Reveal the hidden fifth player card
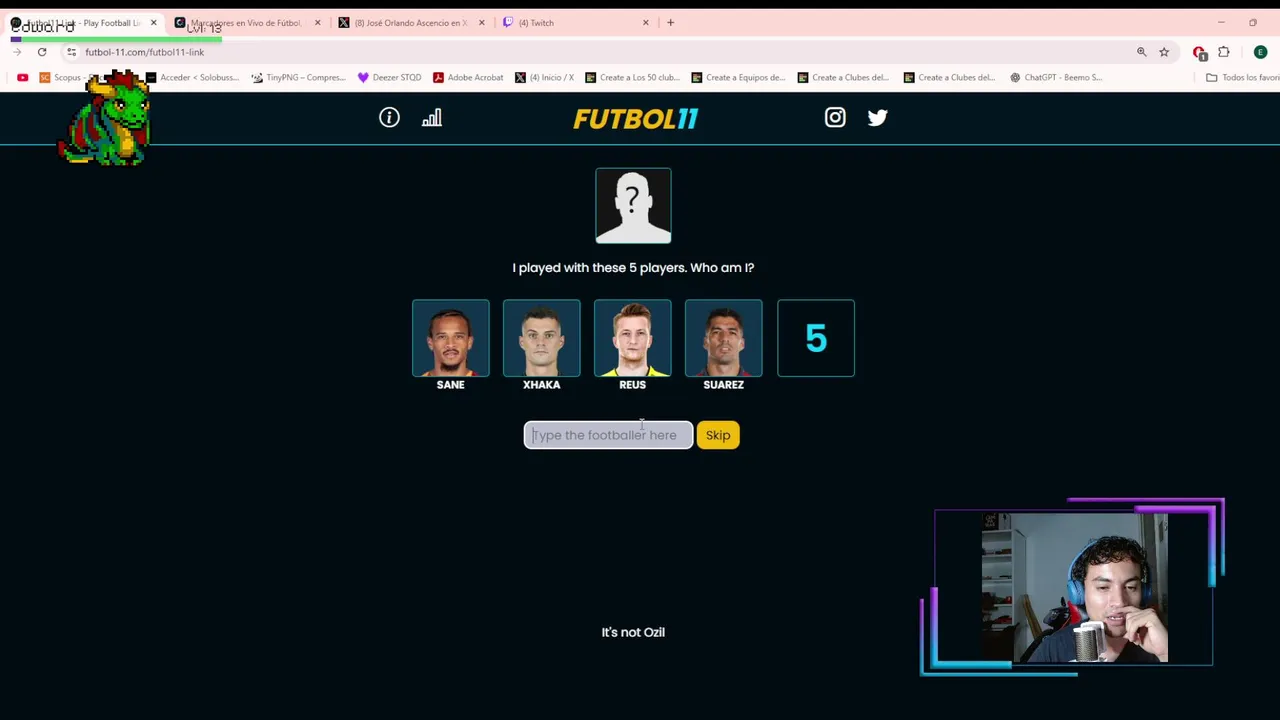Image resolution: width=1280 pixels, height=720 pixels. pos(816,338)
